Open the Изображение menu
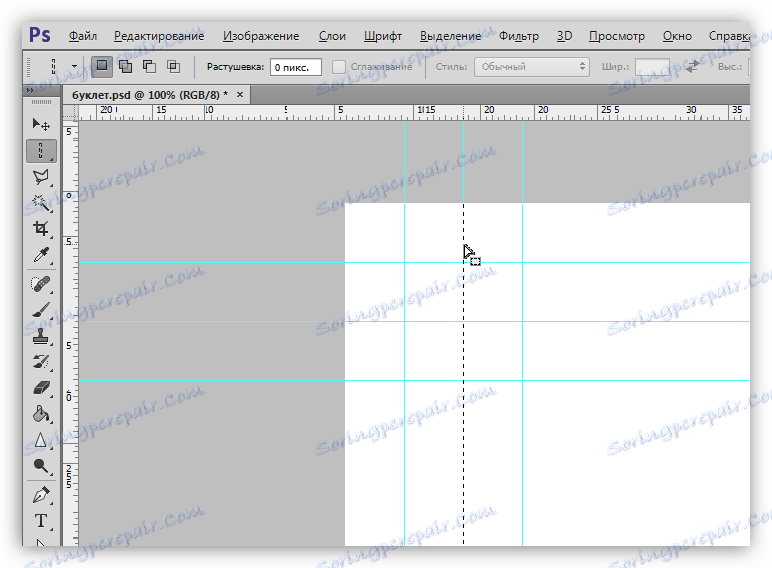This screenshot has width=772, height=568. click(261, 36)
